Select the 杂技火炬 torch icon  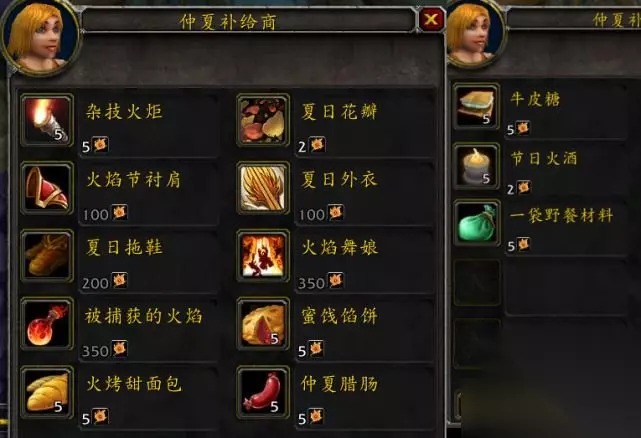[x=47, y=120]
